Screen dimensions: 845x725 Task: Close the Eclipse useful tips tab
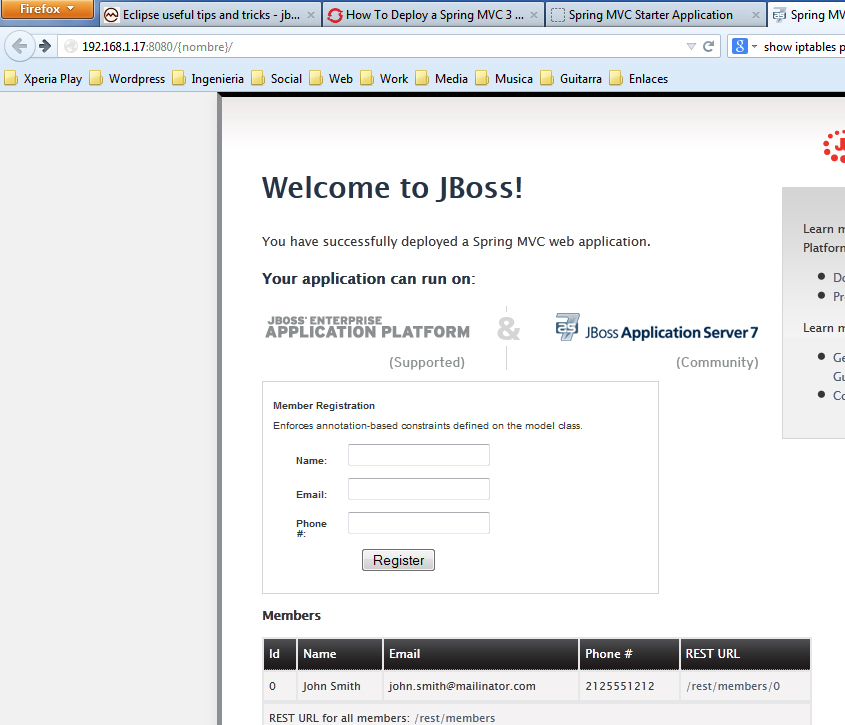tap(310, 15)
